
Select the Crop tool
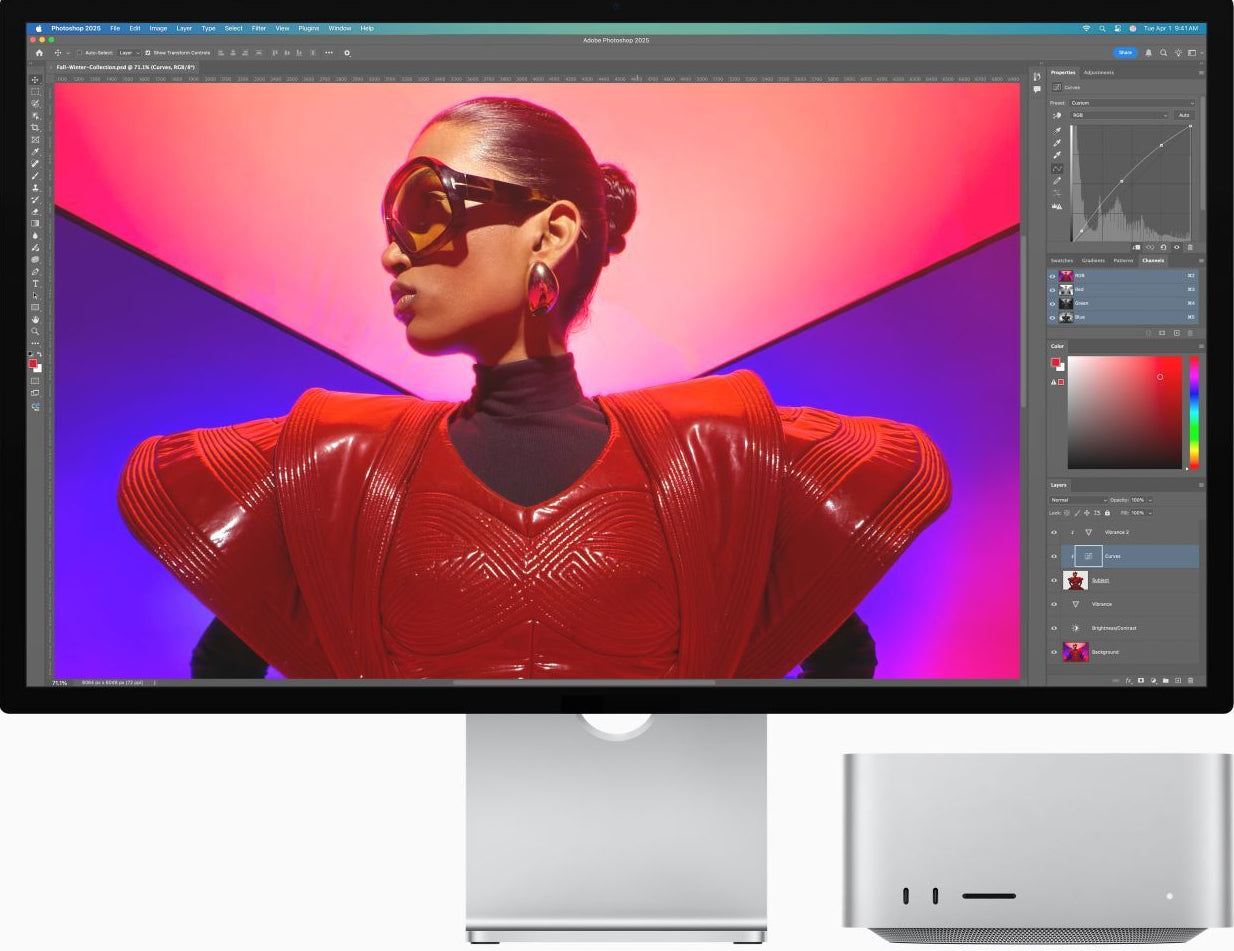coord(35,127)
